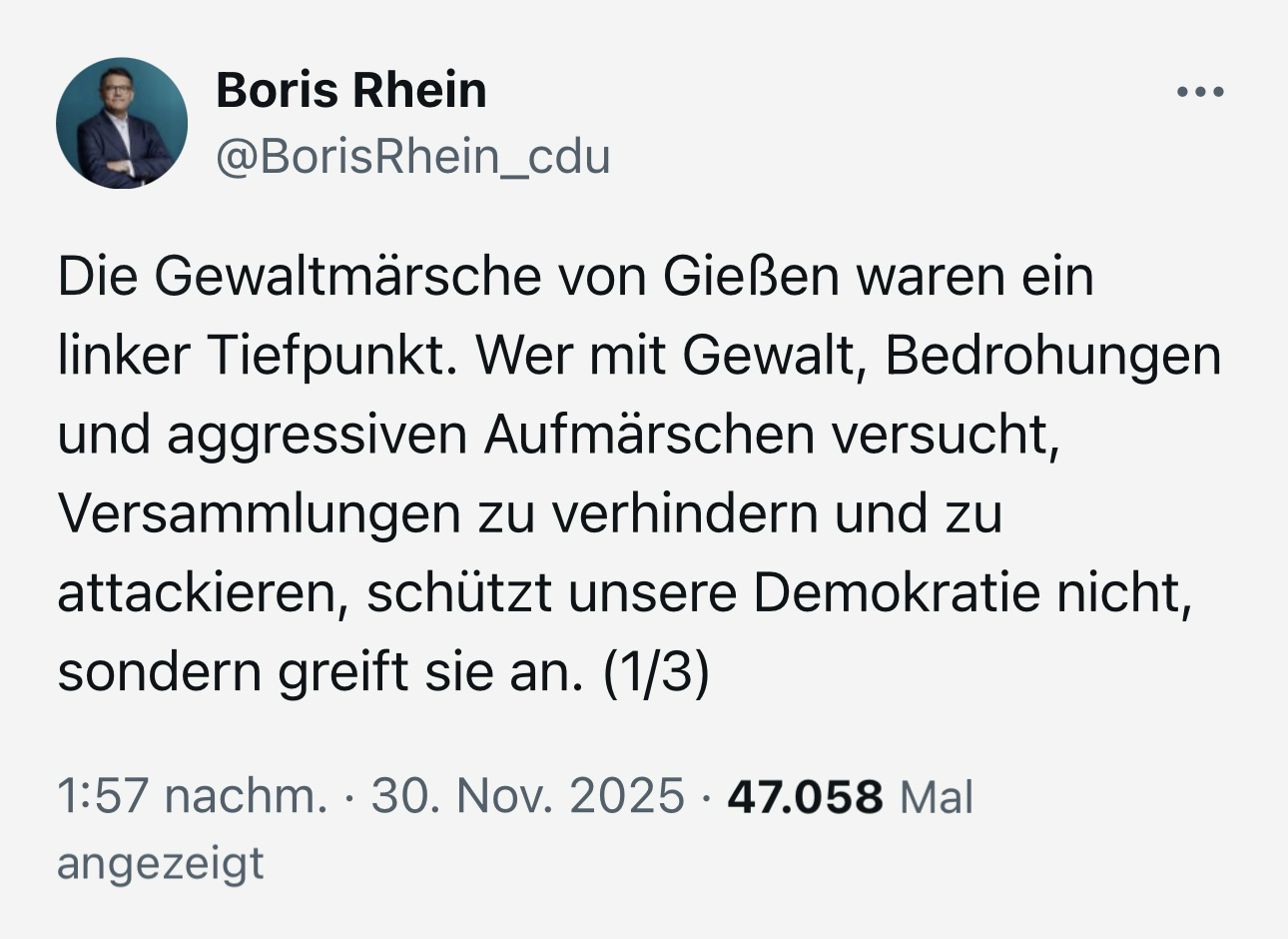
Task: Click the (1/3) thread marker
Action: point(656,672)
